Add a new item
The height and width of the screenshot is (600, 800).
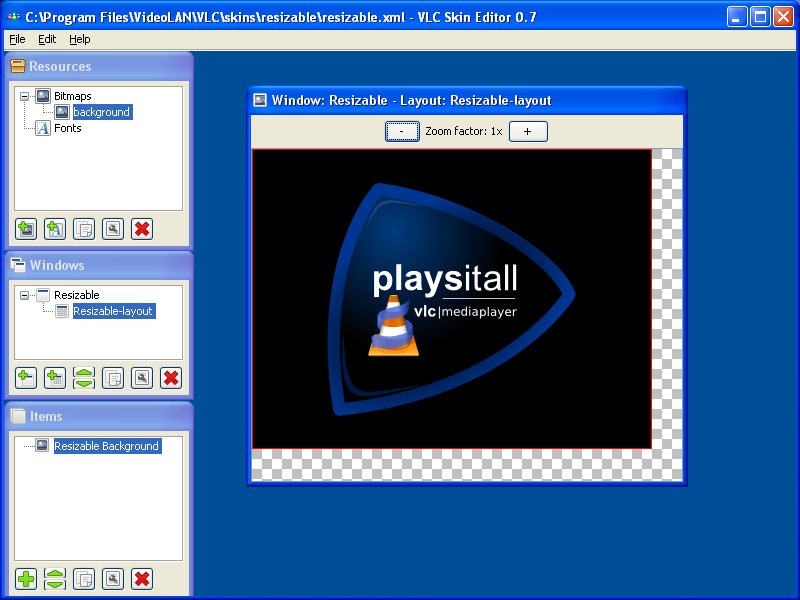coord(26,579)
